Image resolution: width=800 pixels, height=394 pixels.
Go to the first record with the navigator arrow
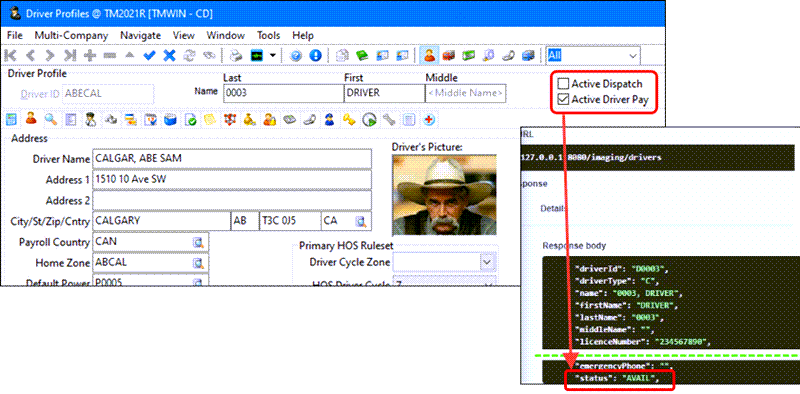11,56
